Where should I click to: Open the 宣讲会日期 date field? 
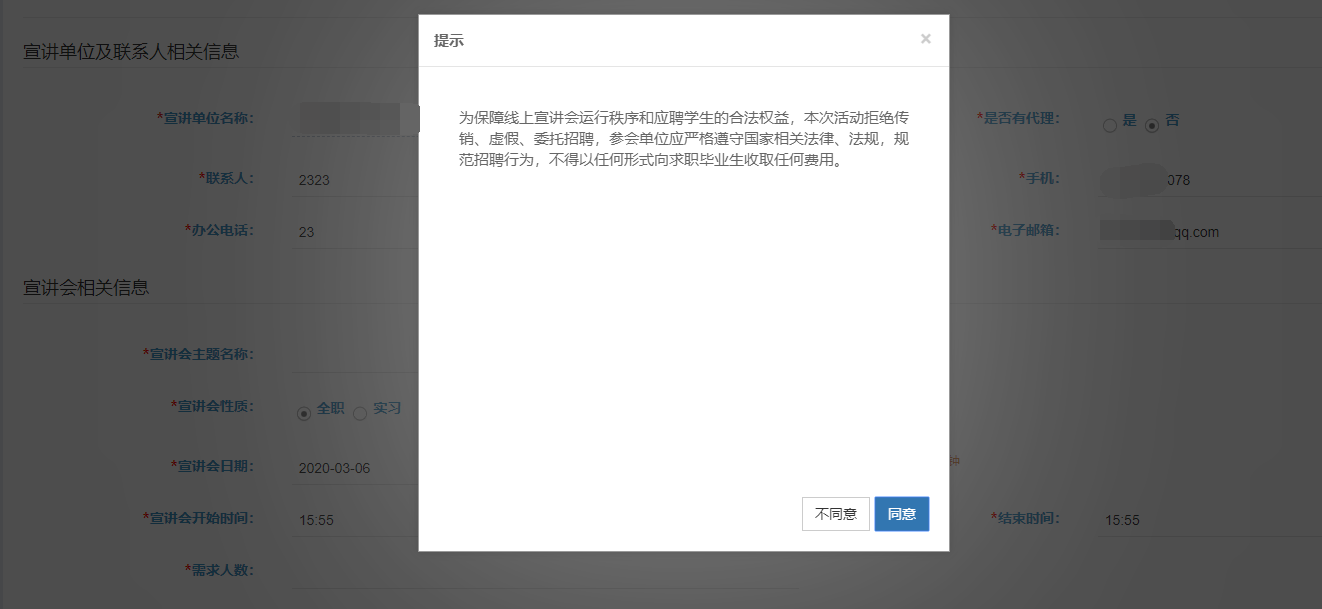(x=355, y=468)
